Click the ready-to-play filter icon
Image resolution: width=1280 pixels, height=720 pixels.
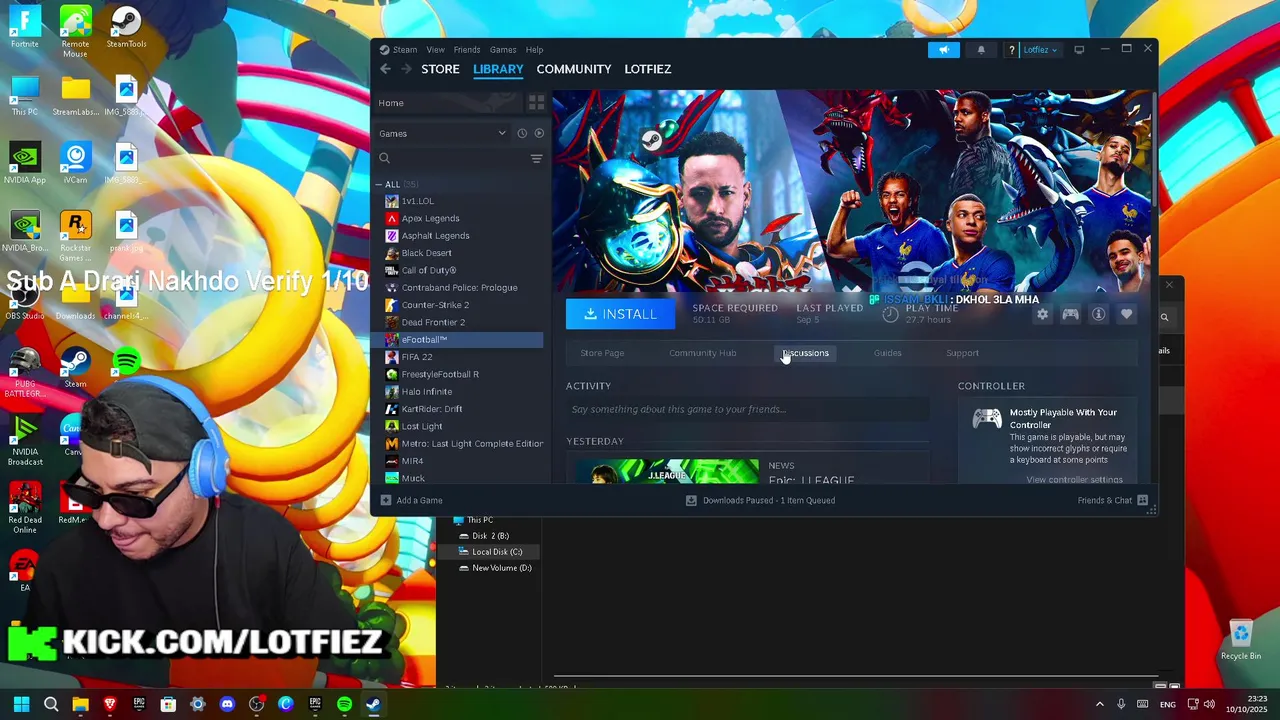click(539, 133)
